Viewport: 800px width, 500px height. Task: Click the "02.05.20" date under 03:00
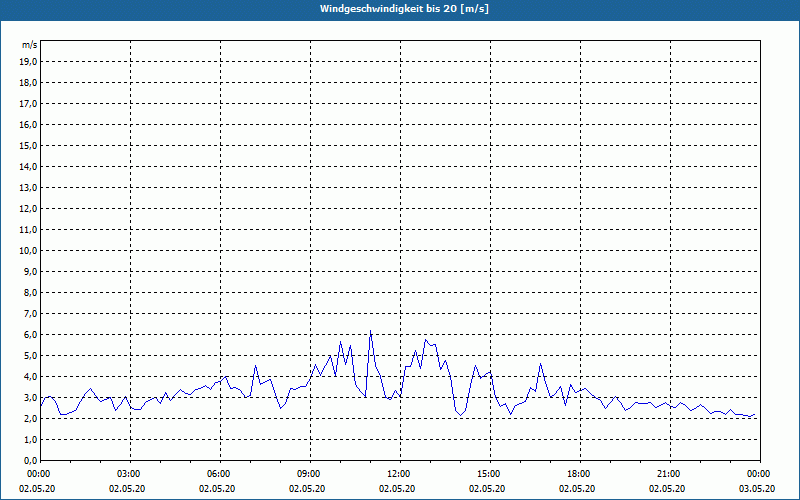coord(127,489)
